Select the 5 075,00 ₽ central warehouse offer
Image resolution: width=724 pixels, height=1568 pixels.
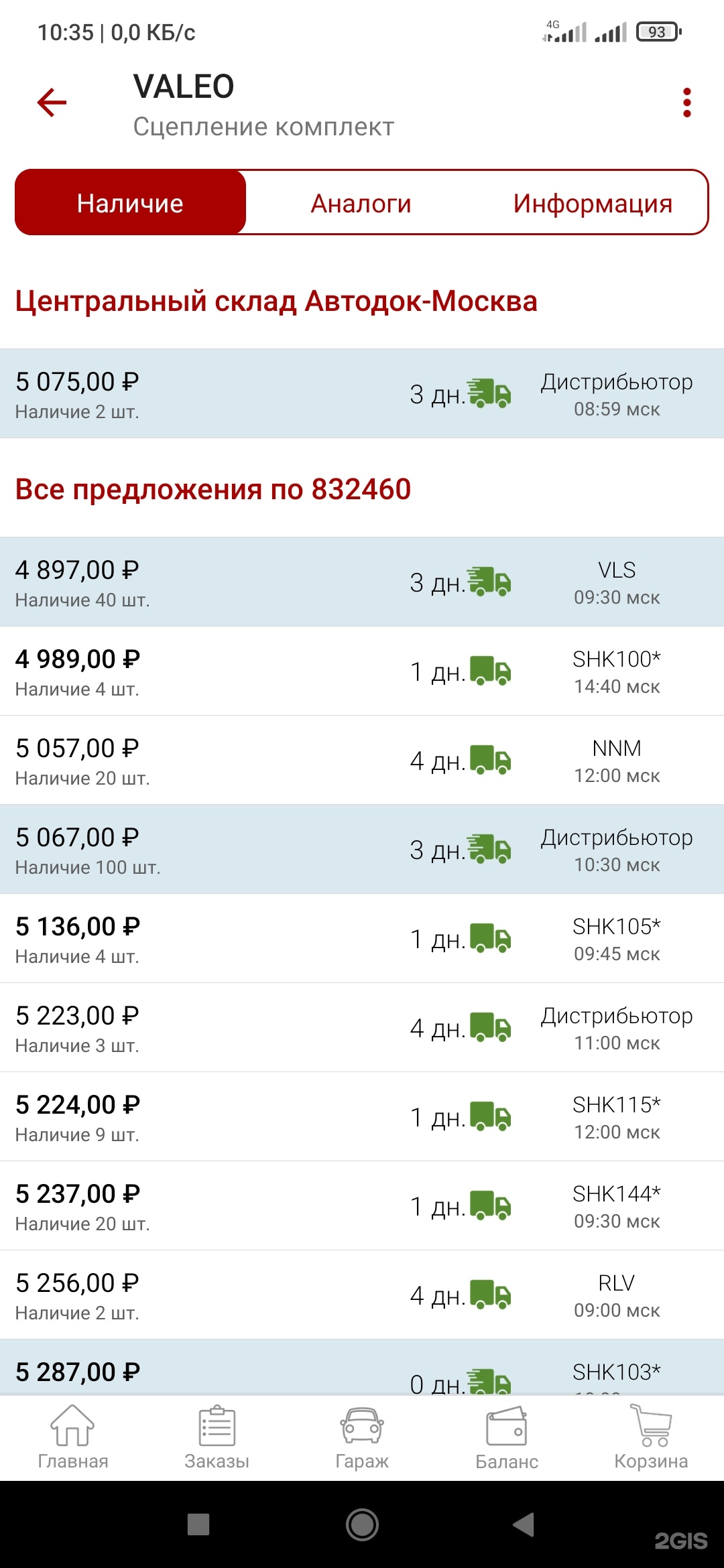click(201, 393)
